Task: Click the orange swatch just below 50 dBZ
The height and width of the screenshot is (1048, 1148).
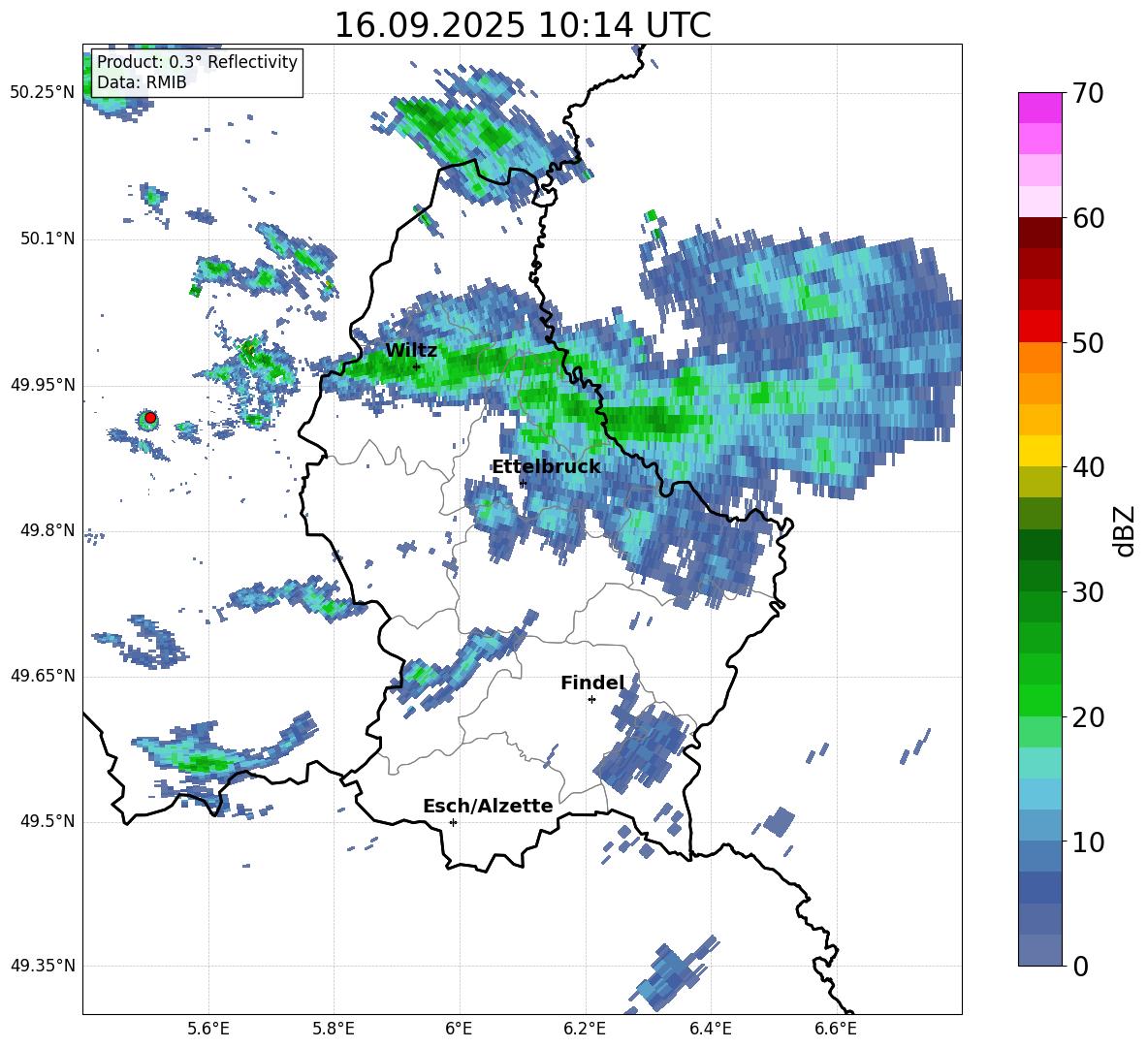Action: tap(1039, 358)
